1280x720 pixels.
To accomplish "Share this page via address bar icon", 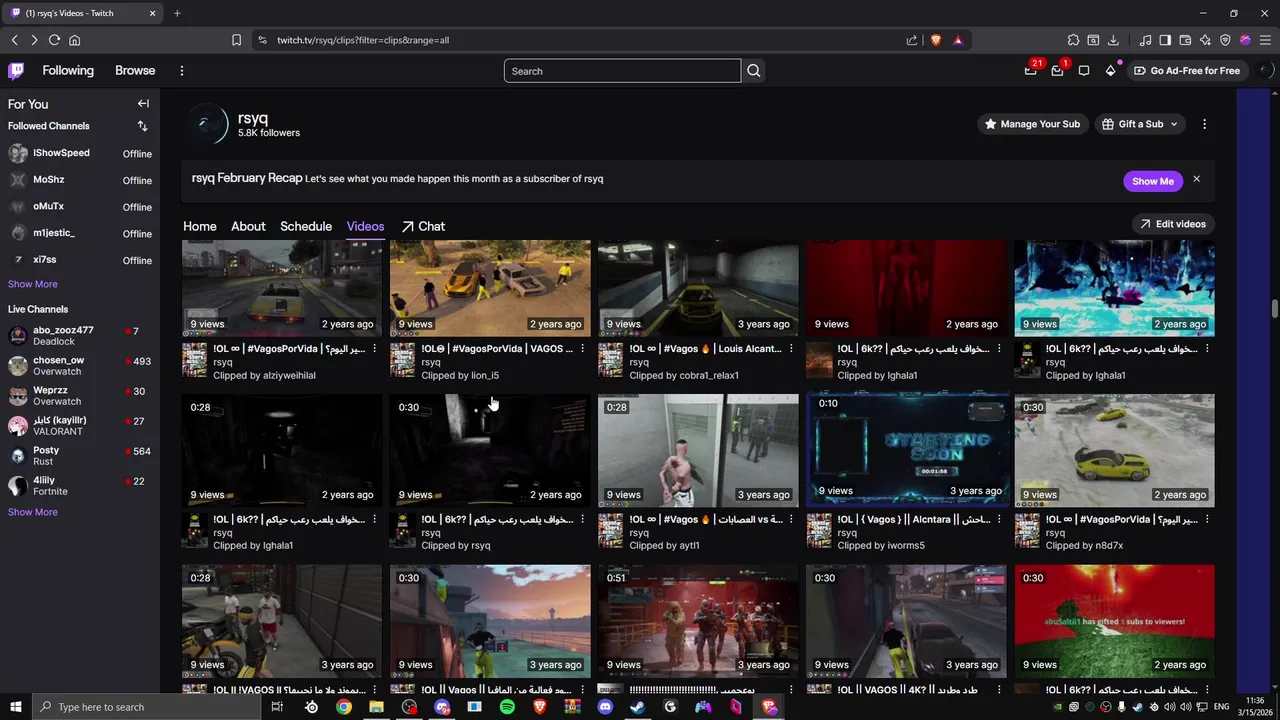I will [x=912, y=40].
